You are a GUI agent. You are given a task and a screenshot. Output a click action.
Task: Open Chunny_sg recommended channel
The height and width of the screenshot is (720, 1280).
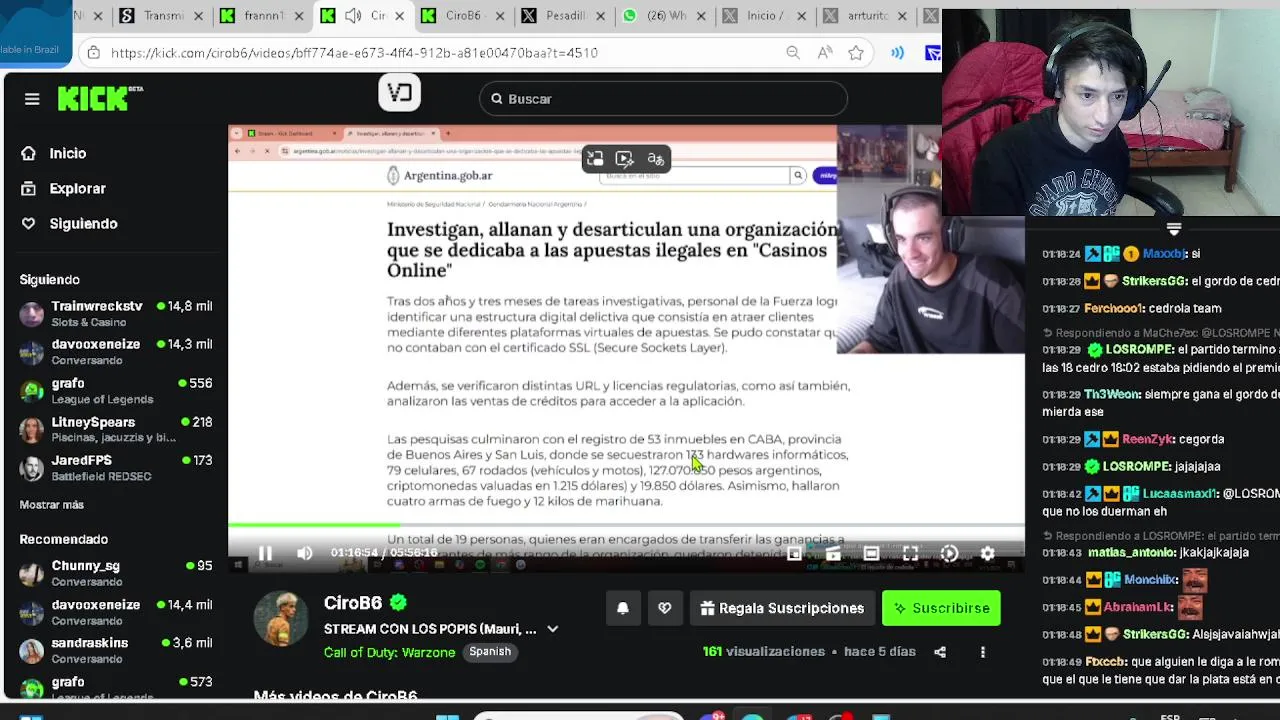pyautogui.click(x=116, y=573)
